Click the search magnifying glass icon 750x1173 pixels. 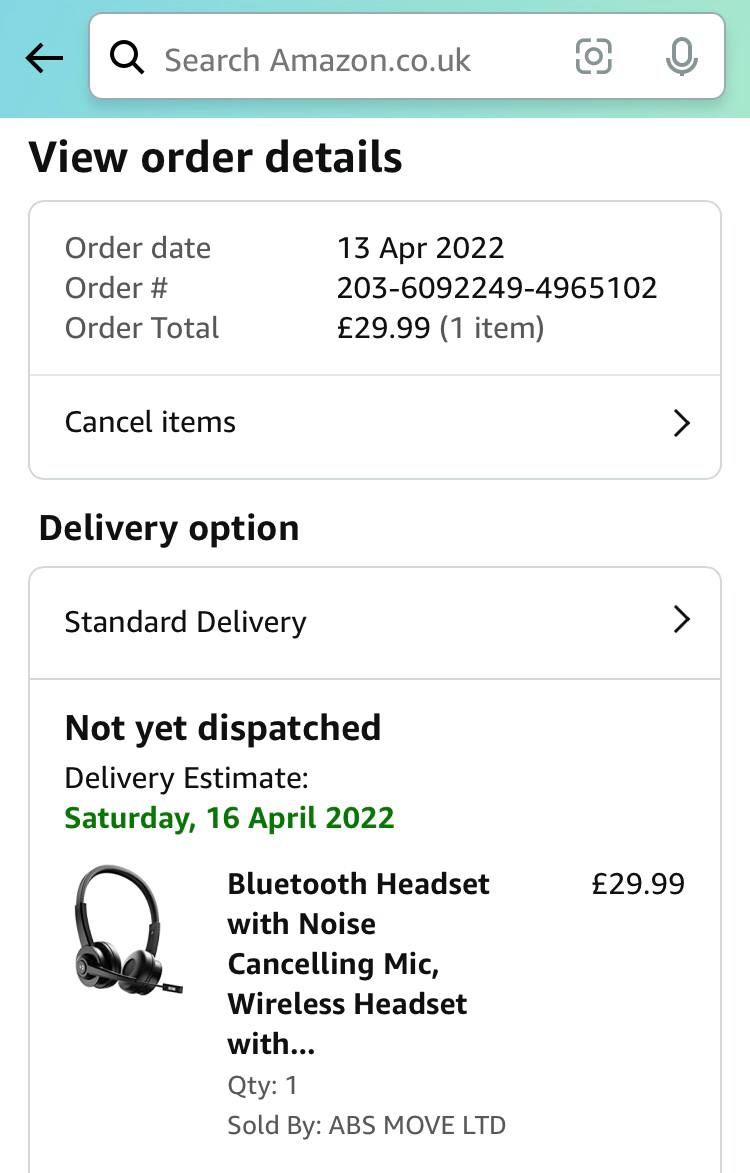[127, 59]
